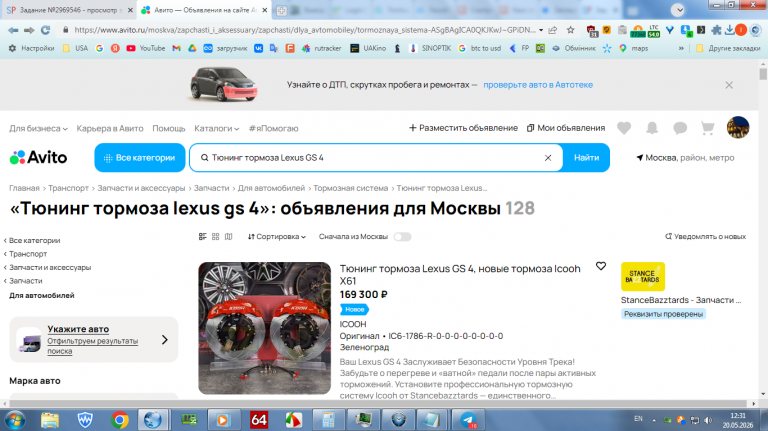
Task: Open the address bar dropdown arrow
Action: pos(541,30)
